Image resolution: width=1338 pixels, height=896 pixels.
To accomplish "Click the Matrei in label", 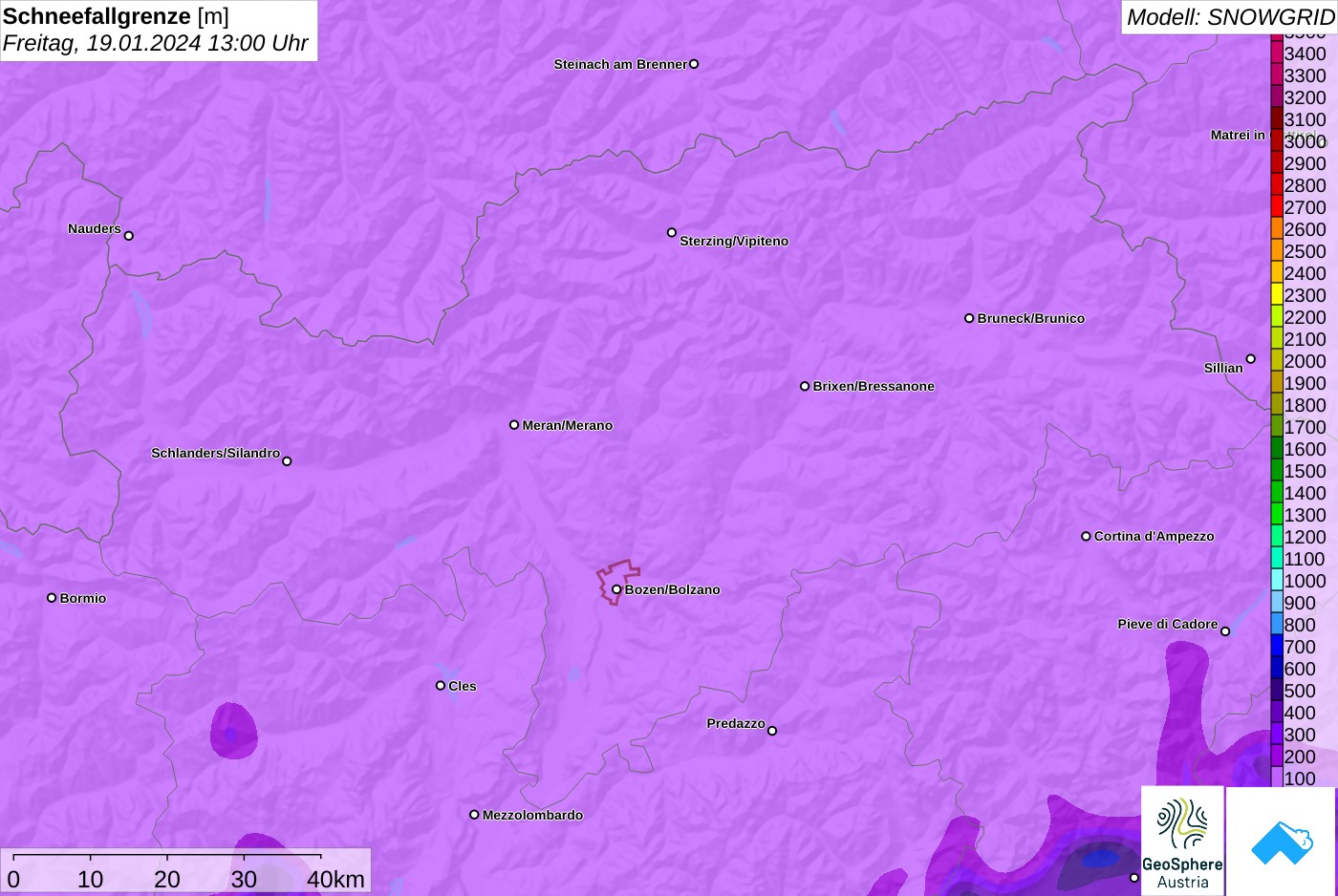I will [x=1238, y=135].
